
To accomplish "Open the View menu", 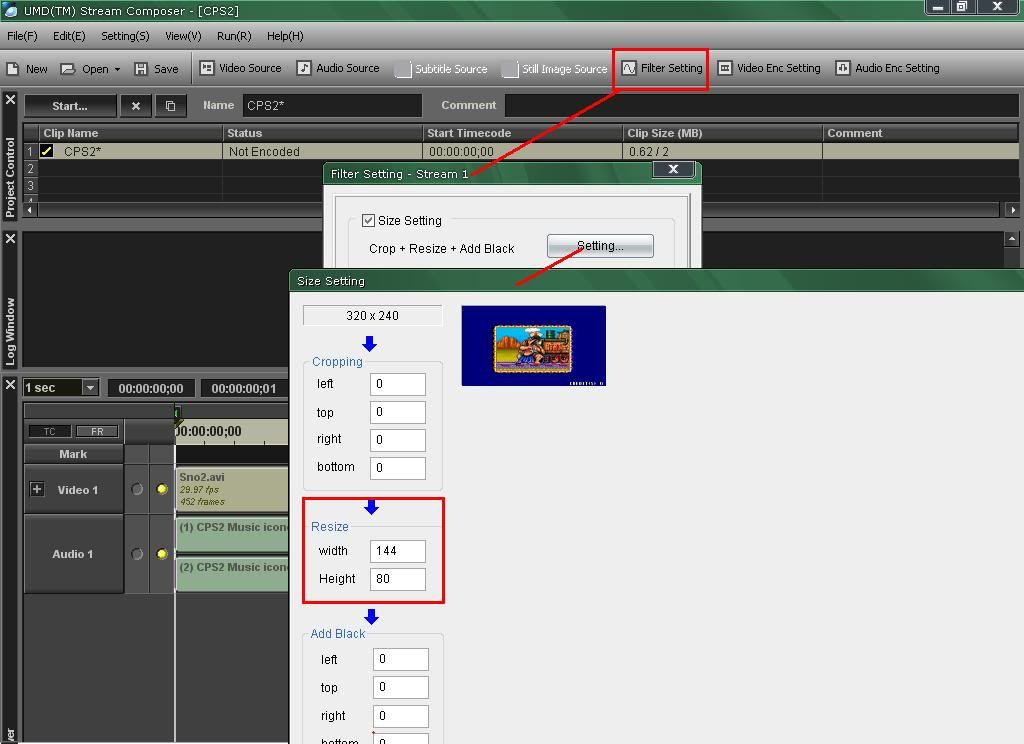I will tap(183, 36).
